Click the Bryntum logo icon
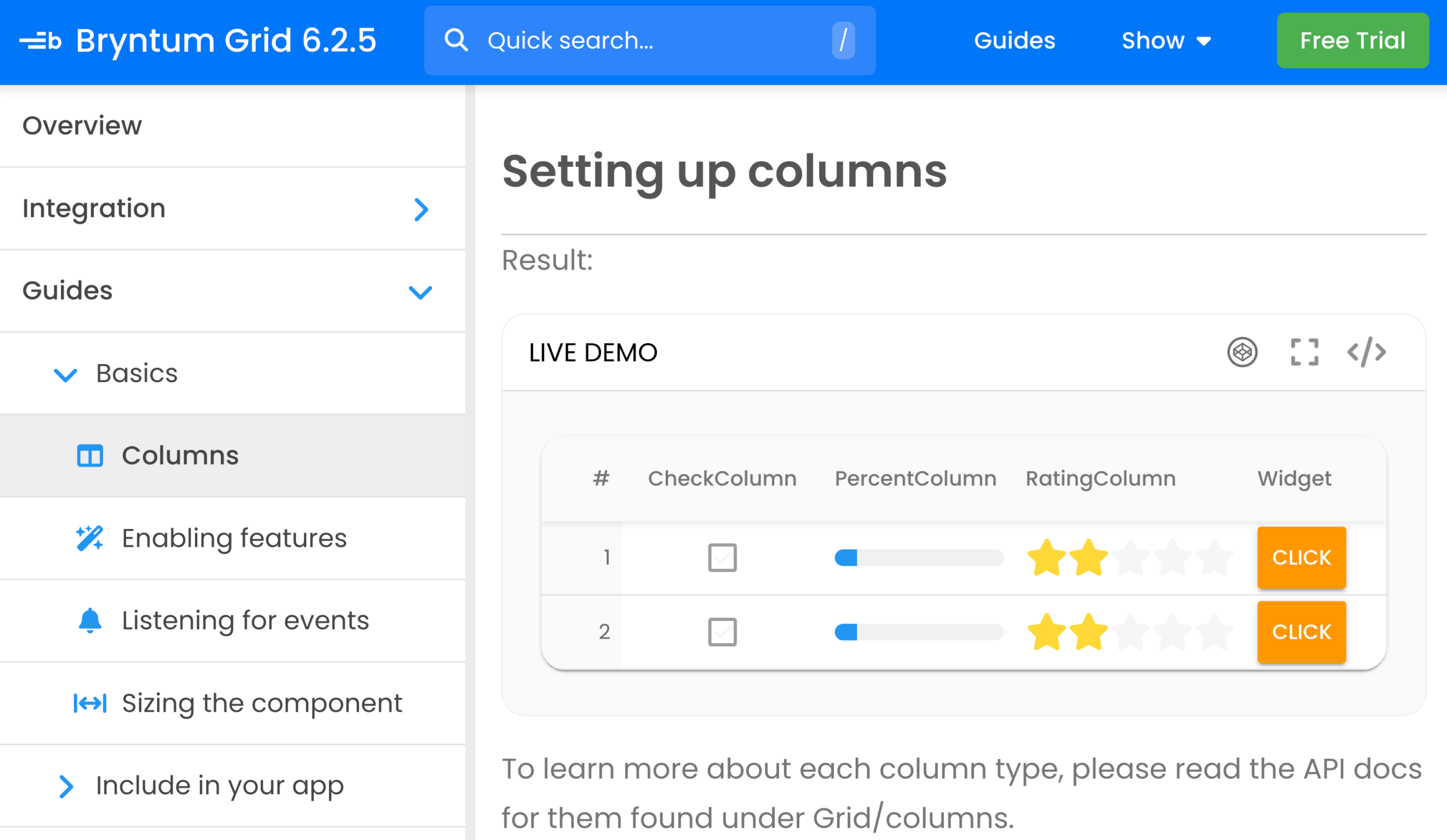 click(40, 41)
